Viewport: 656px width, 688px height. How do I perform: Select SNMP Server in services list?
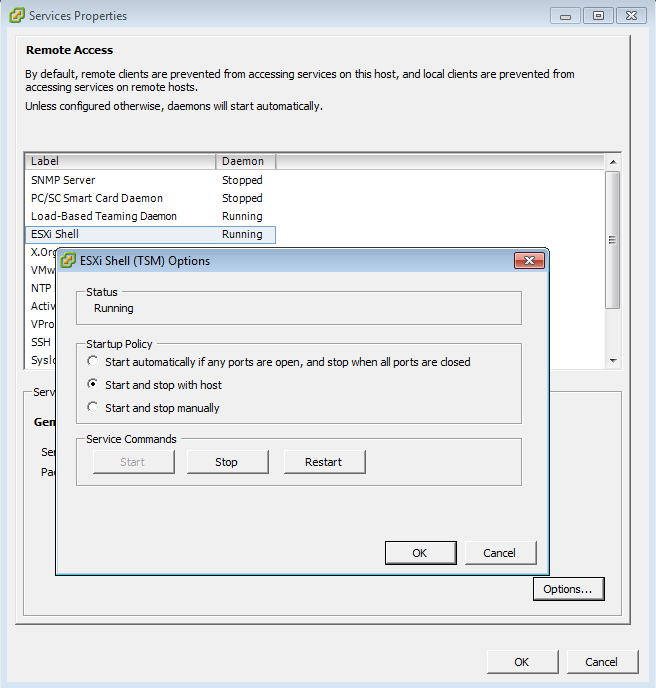pos(63,180)
